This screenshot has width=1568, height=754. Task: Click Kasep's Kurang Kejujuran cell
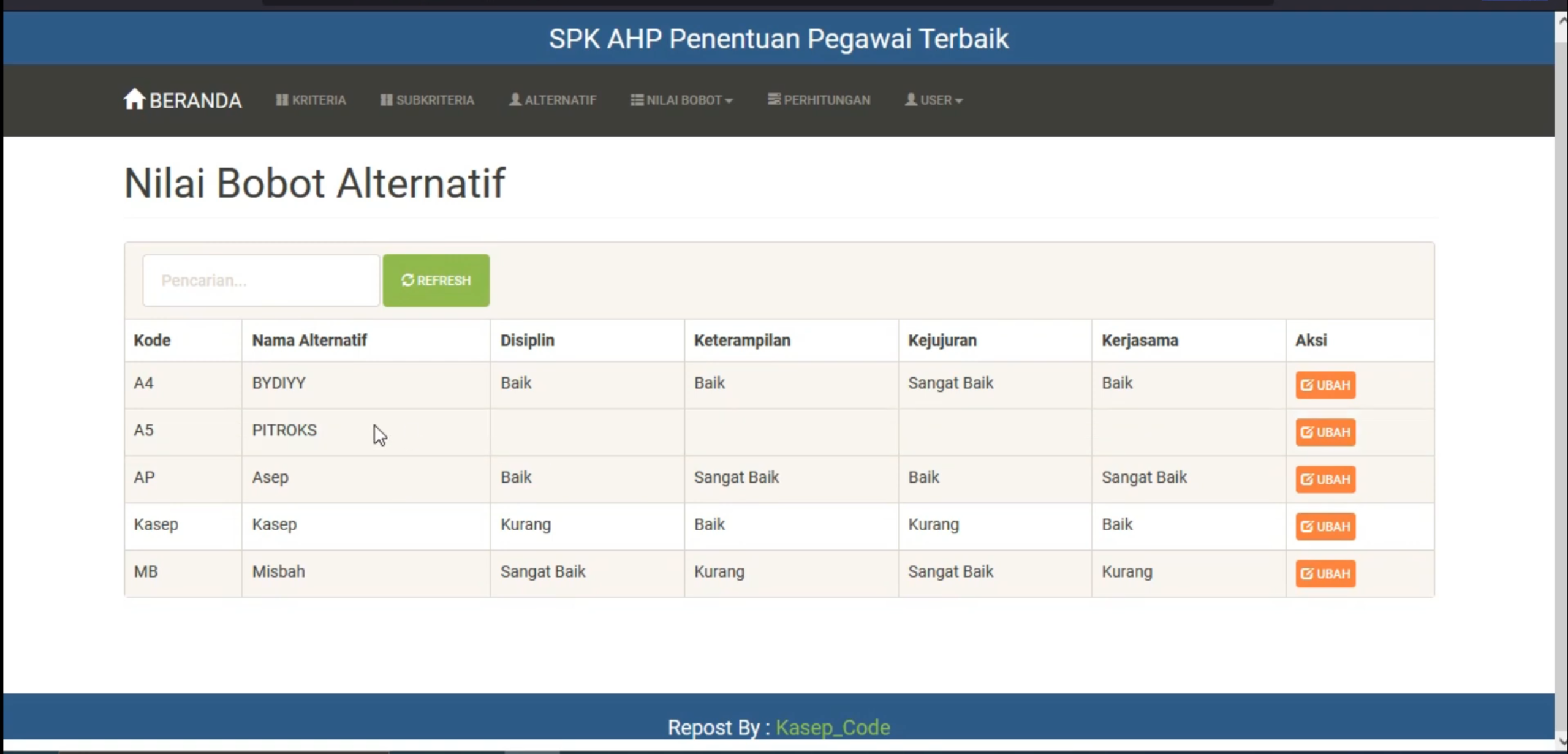994,526
